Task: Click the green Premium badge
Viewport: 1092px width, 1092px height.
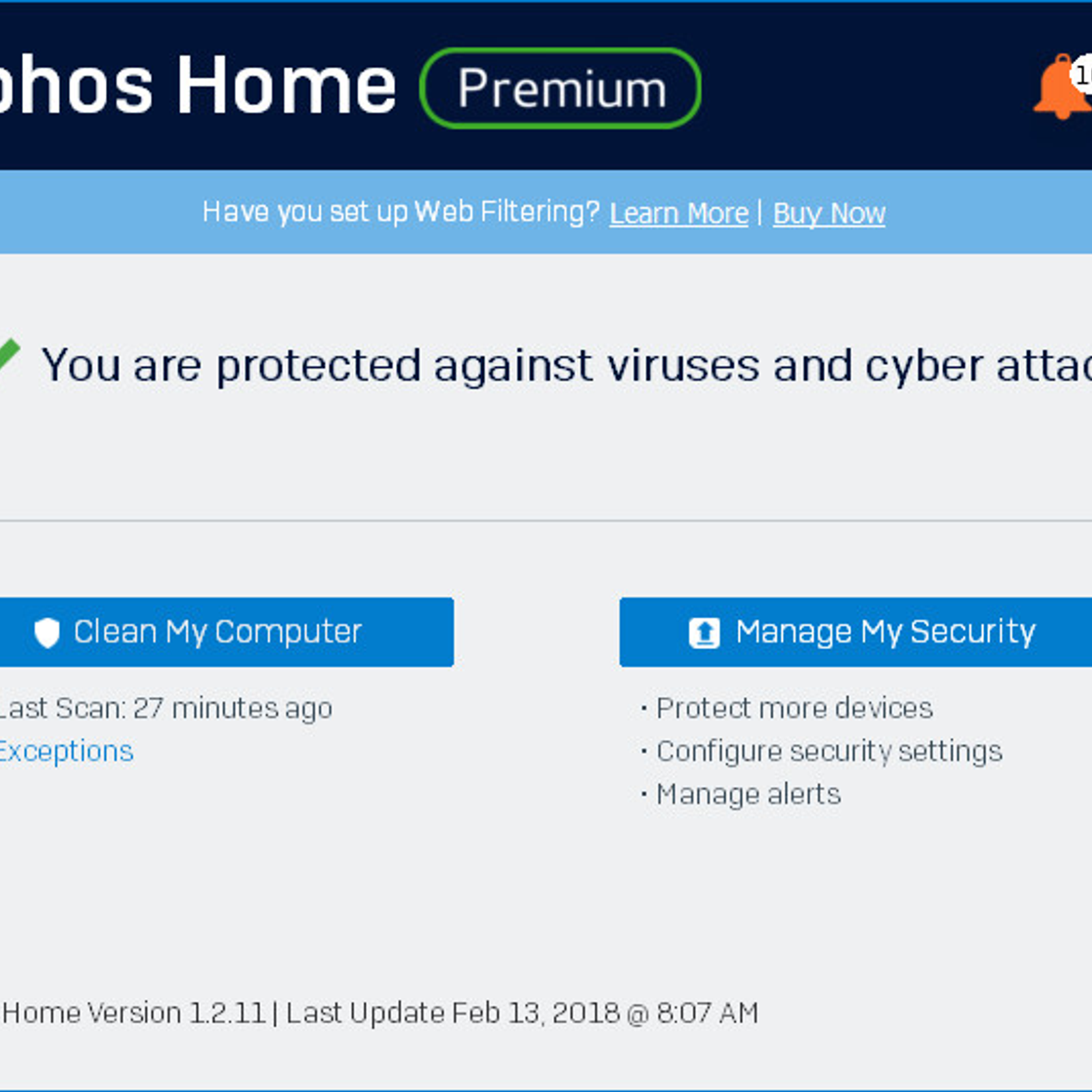Action: tap(560, 88)
